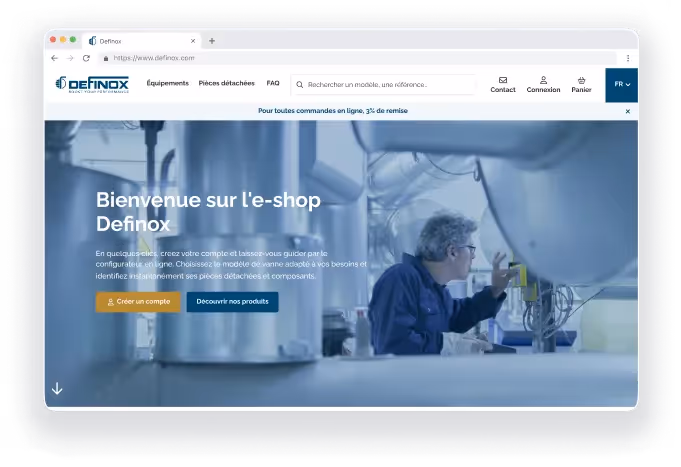Click the Créer un compte button
681x467 pixels.
click(x=138, y=301)
